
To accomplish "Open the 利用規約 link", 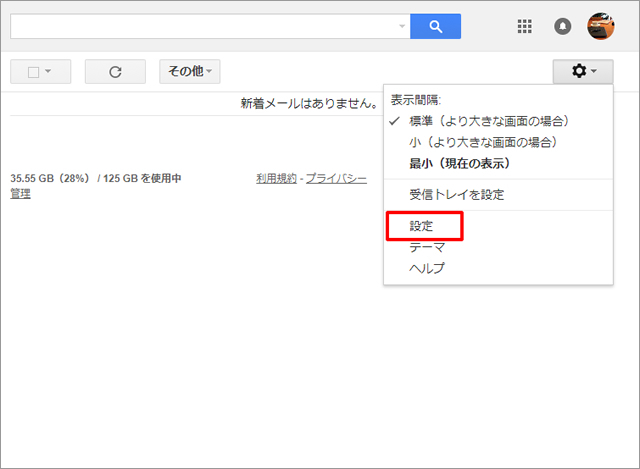I will [x=276, y=178].
